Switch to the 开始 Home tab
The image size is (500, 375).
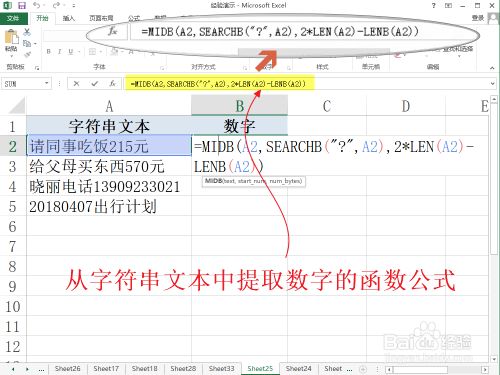[42, 18]
